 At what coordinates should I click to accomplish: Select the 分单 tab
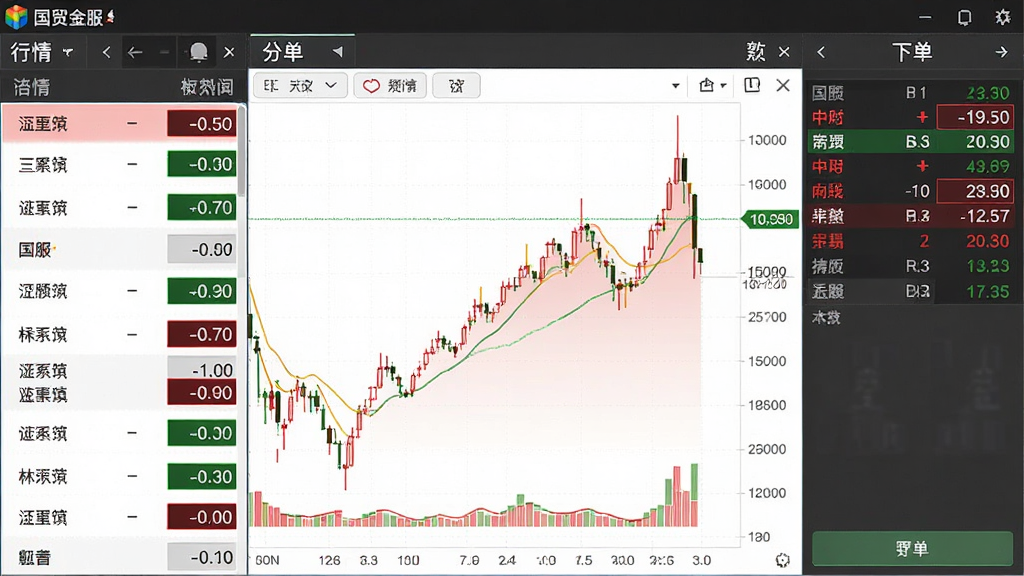[283, 52]
